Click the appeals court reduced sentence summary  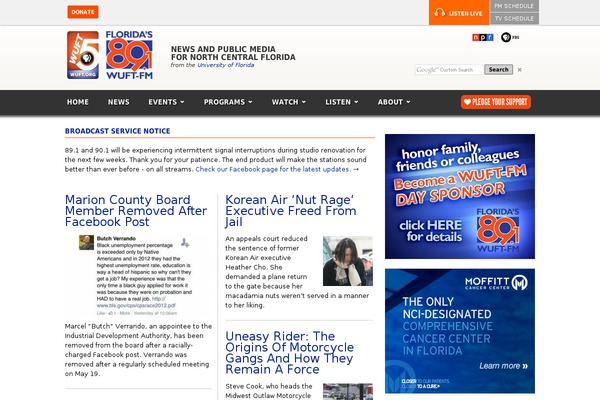297,272
